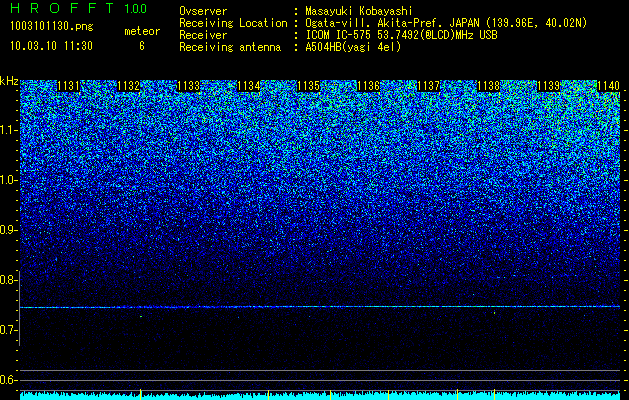Click the 1136 time label

coord(368,86)
